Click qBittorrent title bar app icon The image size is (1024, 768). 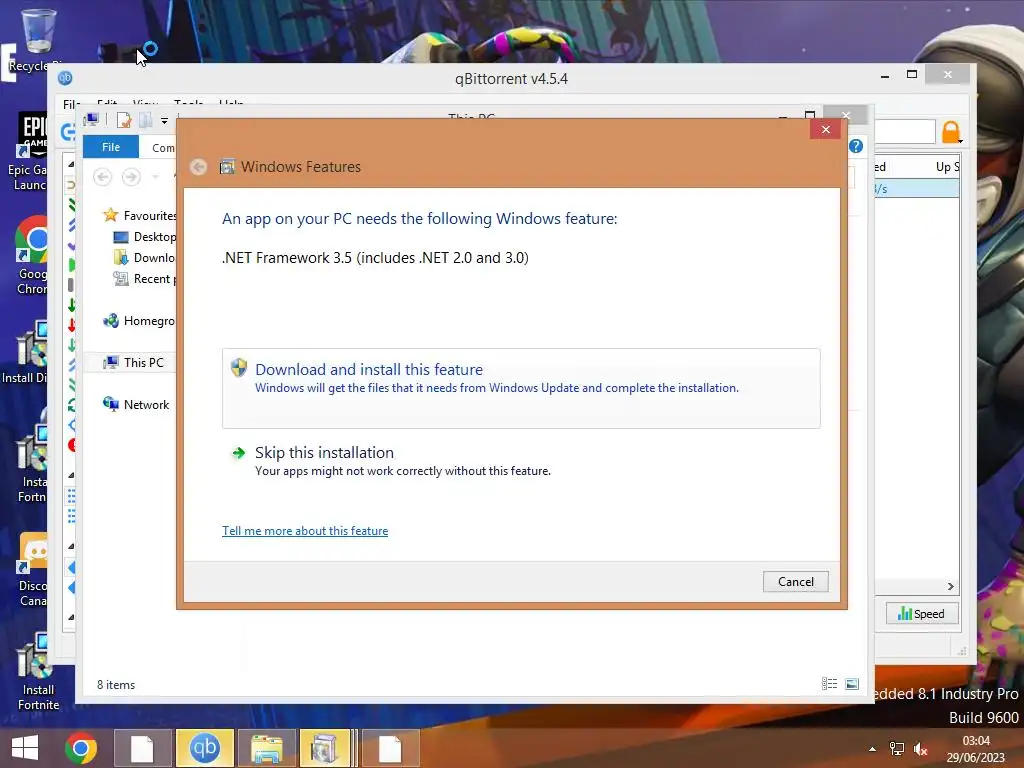(65, 78)
